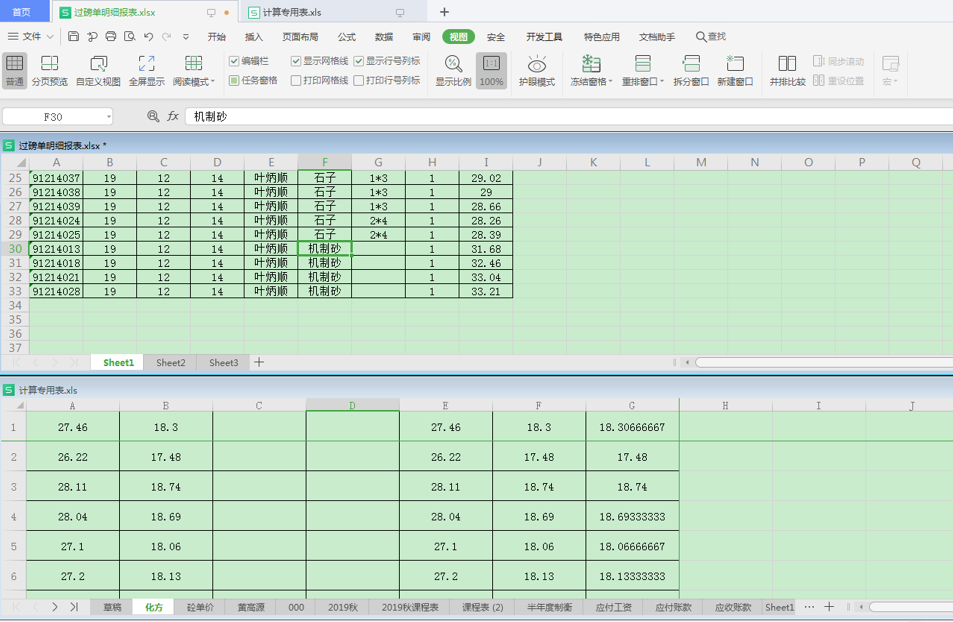Viewport: 953px width, 622px height.
Task: Open the 开始 home ribbon tab
Action: click(216, 37)
